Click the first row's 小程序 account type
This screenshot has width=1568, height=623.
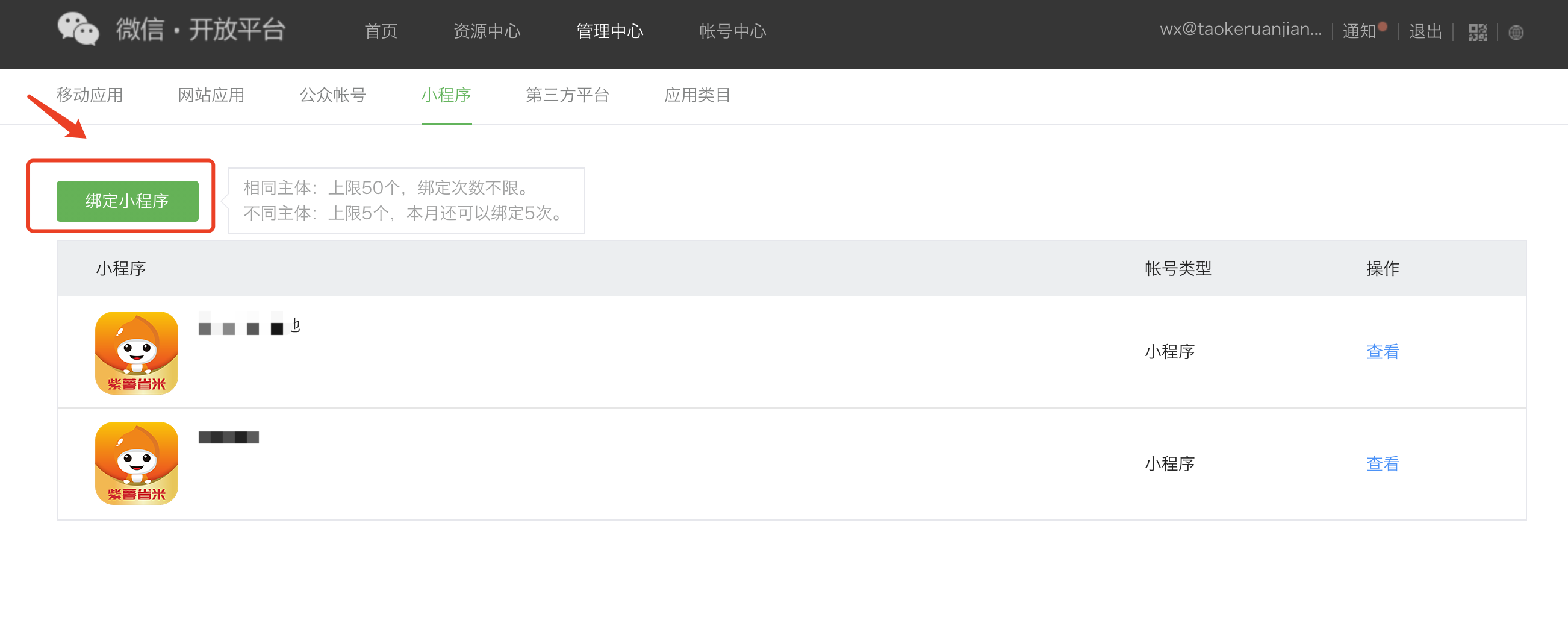[x=1169, y=351]
